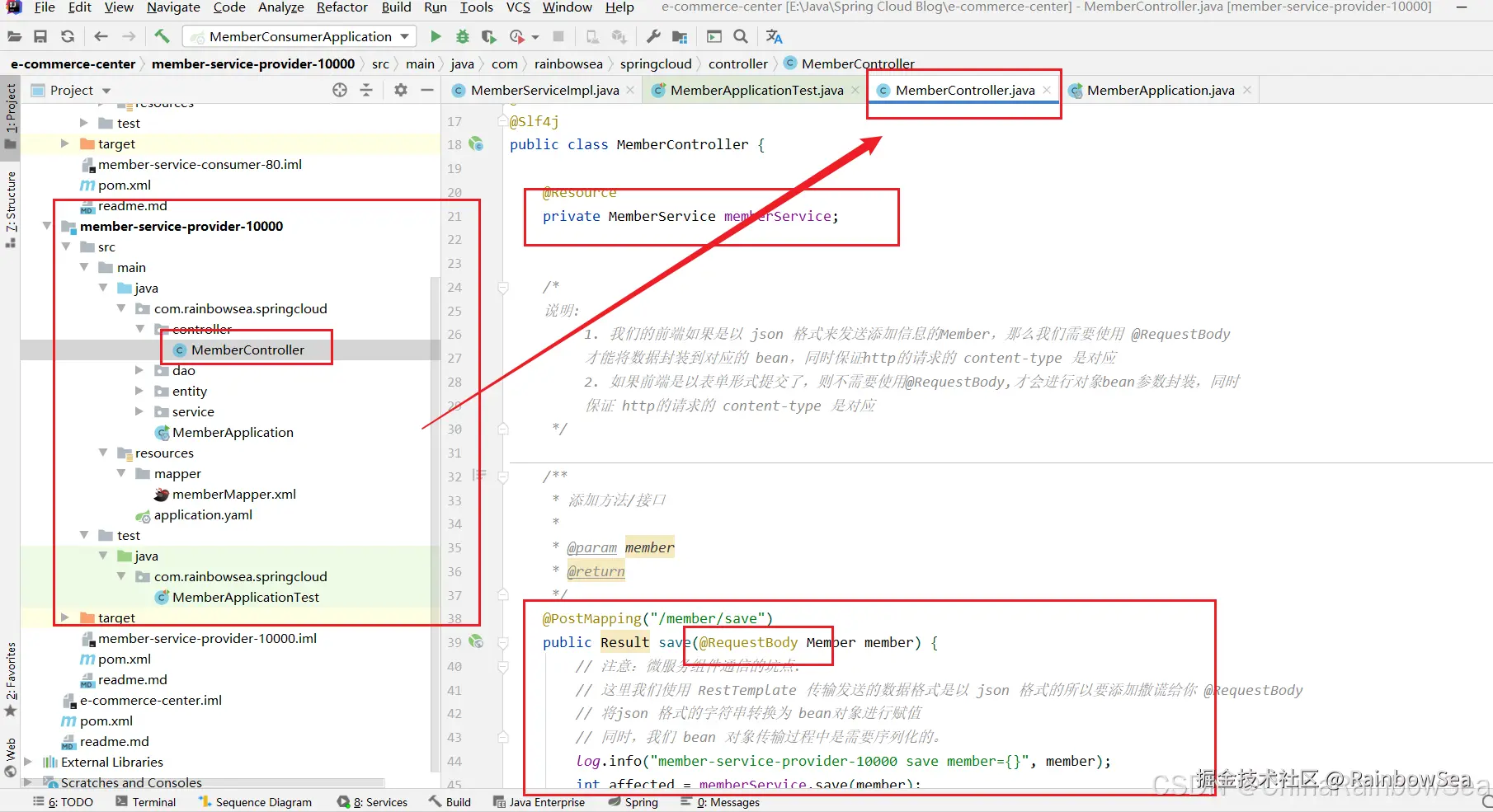The width and height of the screenshot is (1493, 812).
Task: Click the gutter icon on line 39
Action: pyautogui.click(x=476, y=641)
